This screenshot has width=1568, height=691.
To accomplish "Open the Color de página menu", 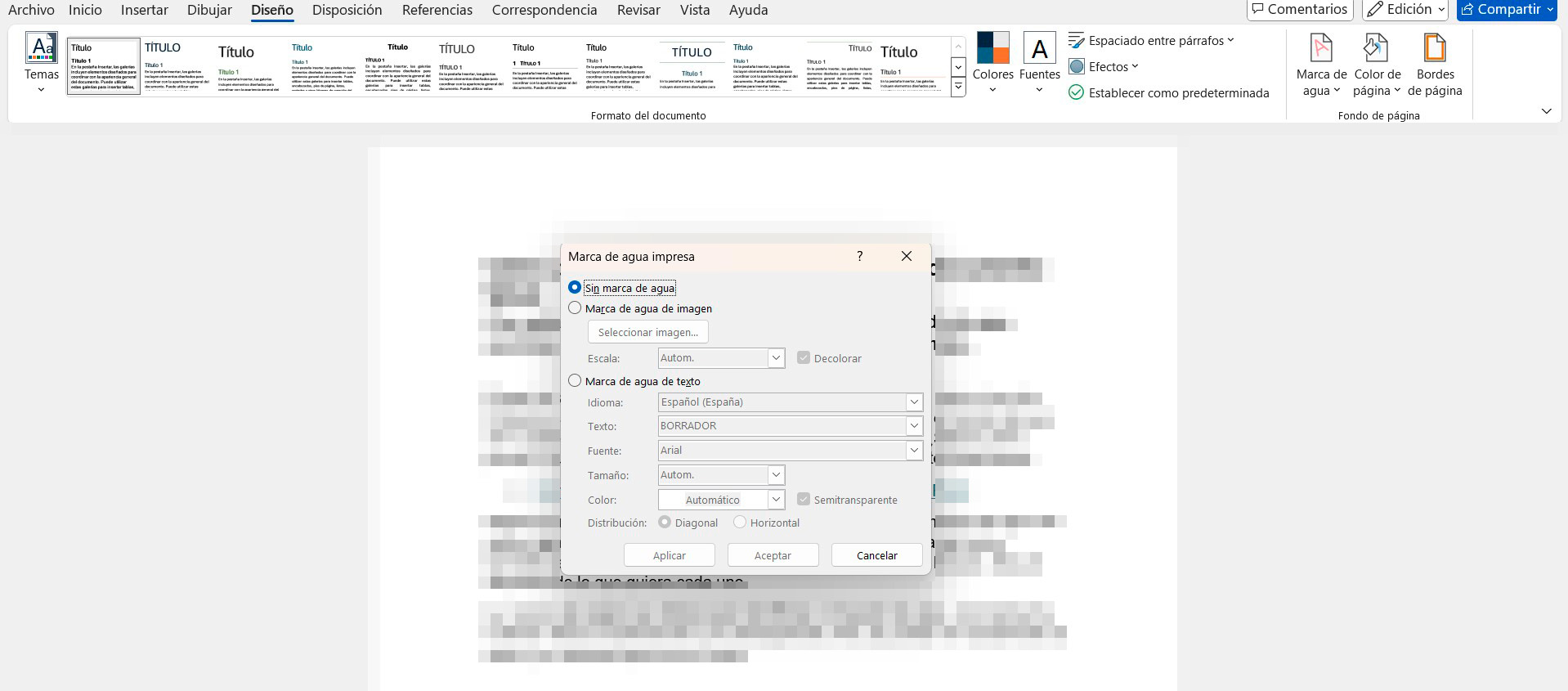I will point(1377,65).
